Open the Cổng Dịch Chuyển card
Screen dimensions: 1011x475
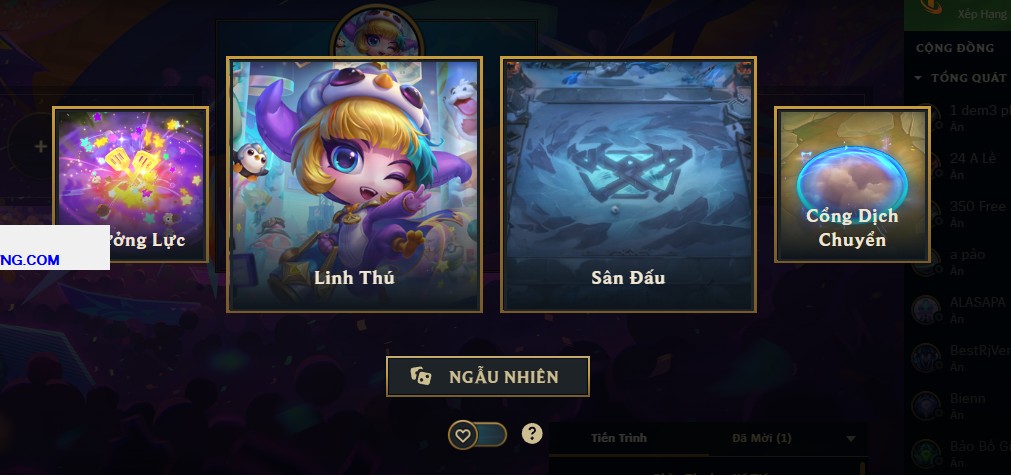(x=852, y=184)
